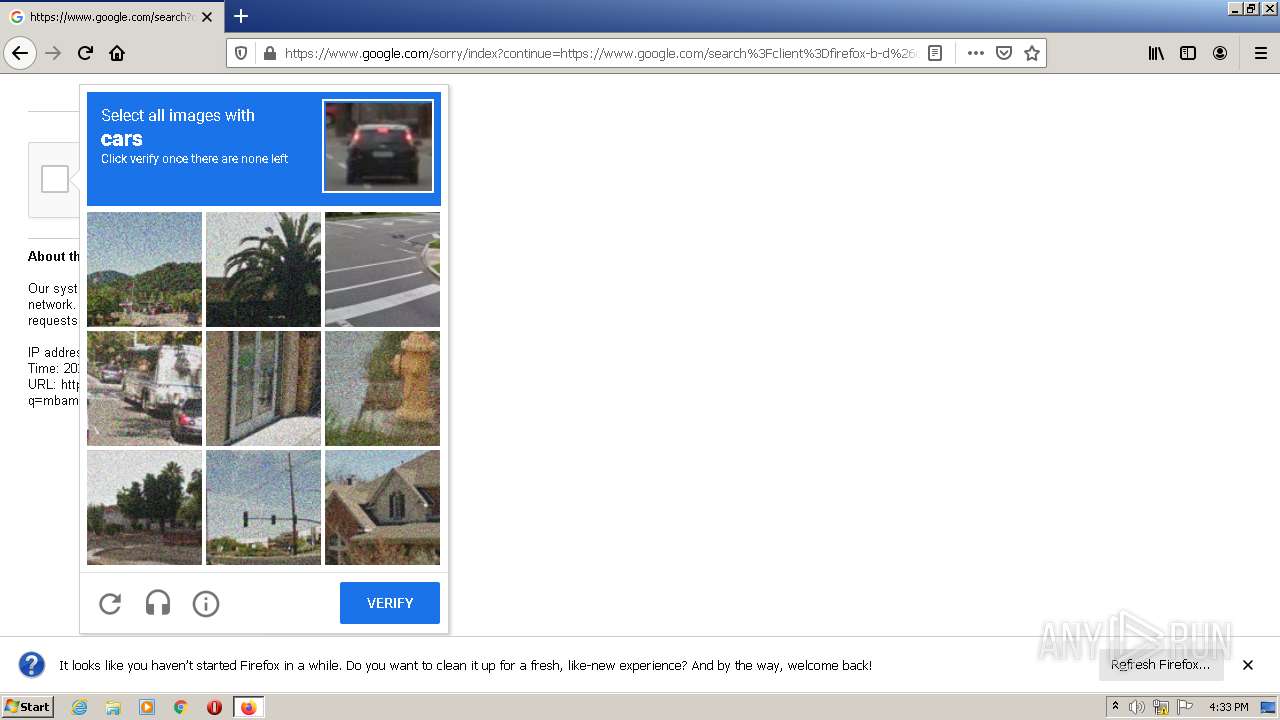Image resolution: width=1280 pixels, height=720 pixels.
Task: Launch Google Chrome from taskbar
Action: [181, 707]
